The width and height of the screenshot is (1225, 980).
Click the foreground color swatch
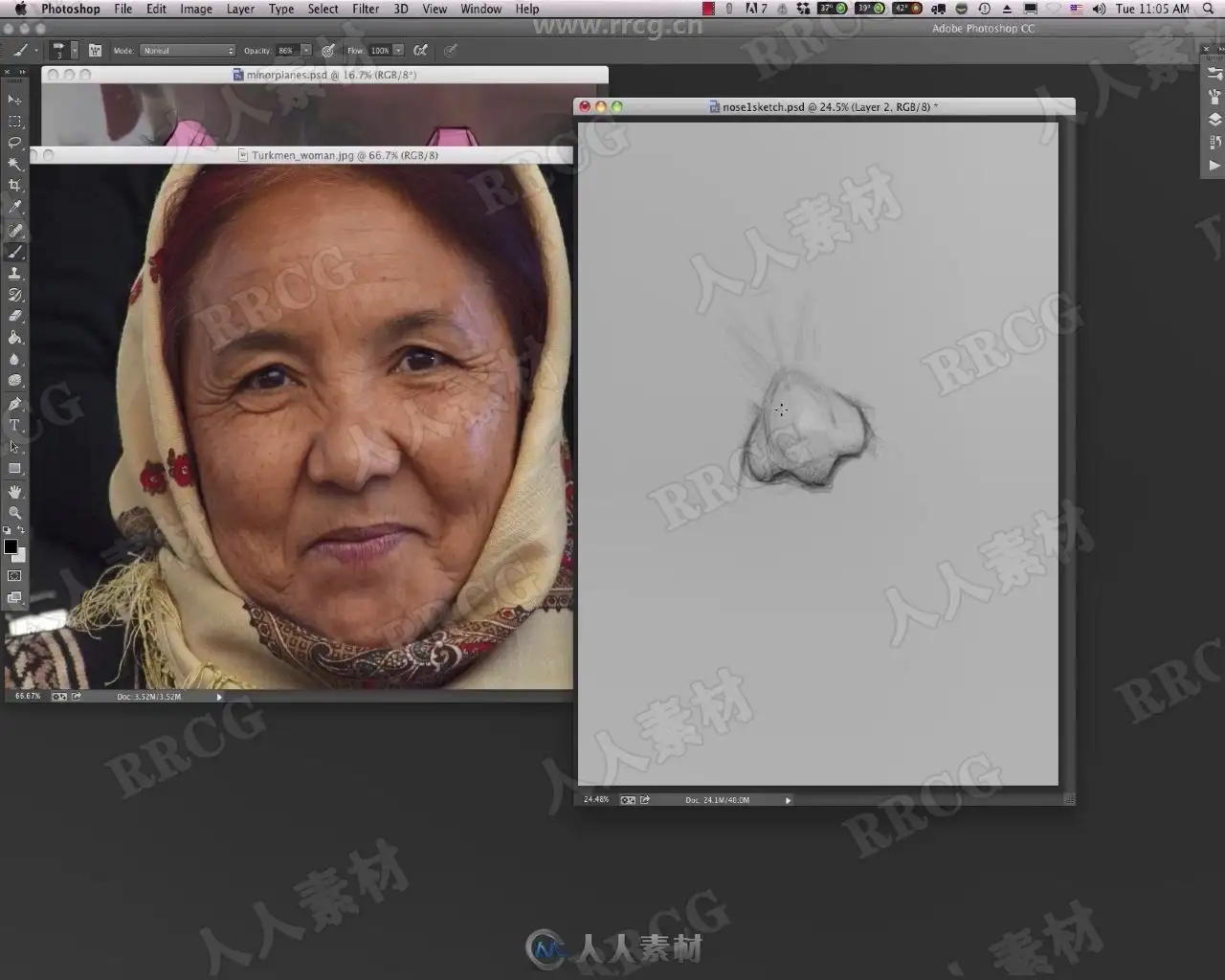[11, 546]
